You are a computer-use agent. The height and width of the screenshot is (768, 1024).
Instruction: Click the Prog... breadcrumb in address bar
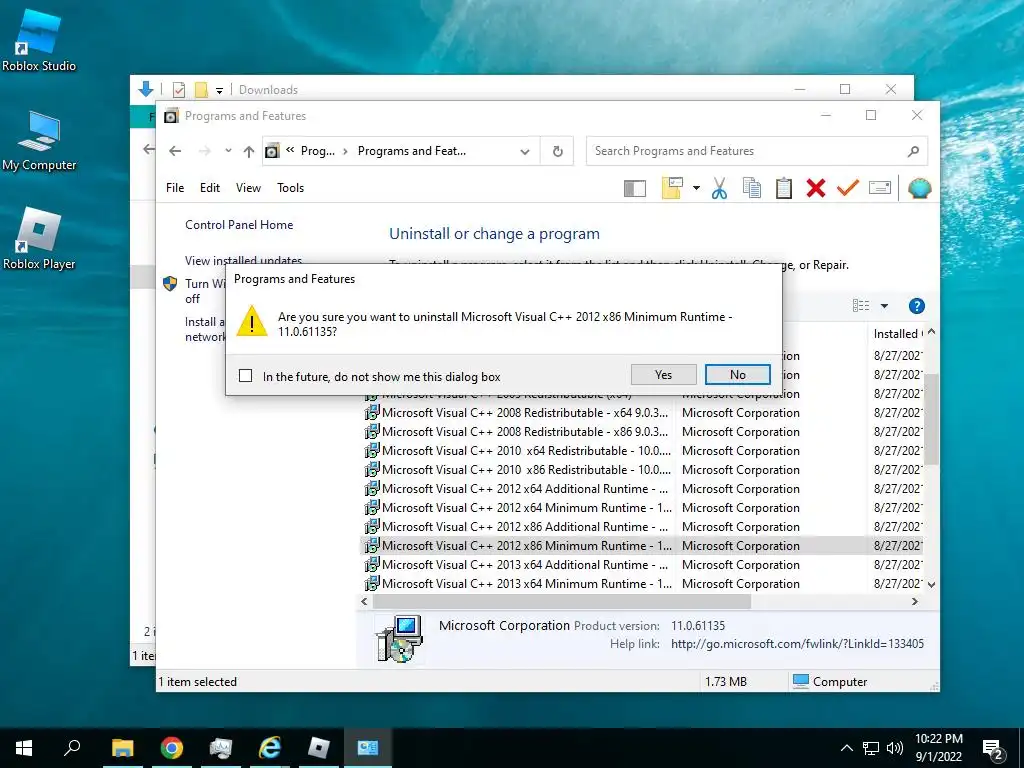click(x=317, y=151)
